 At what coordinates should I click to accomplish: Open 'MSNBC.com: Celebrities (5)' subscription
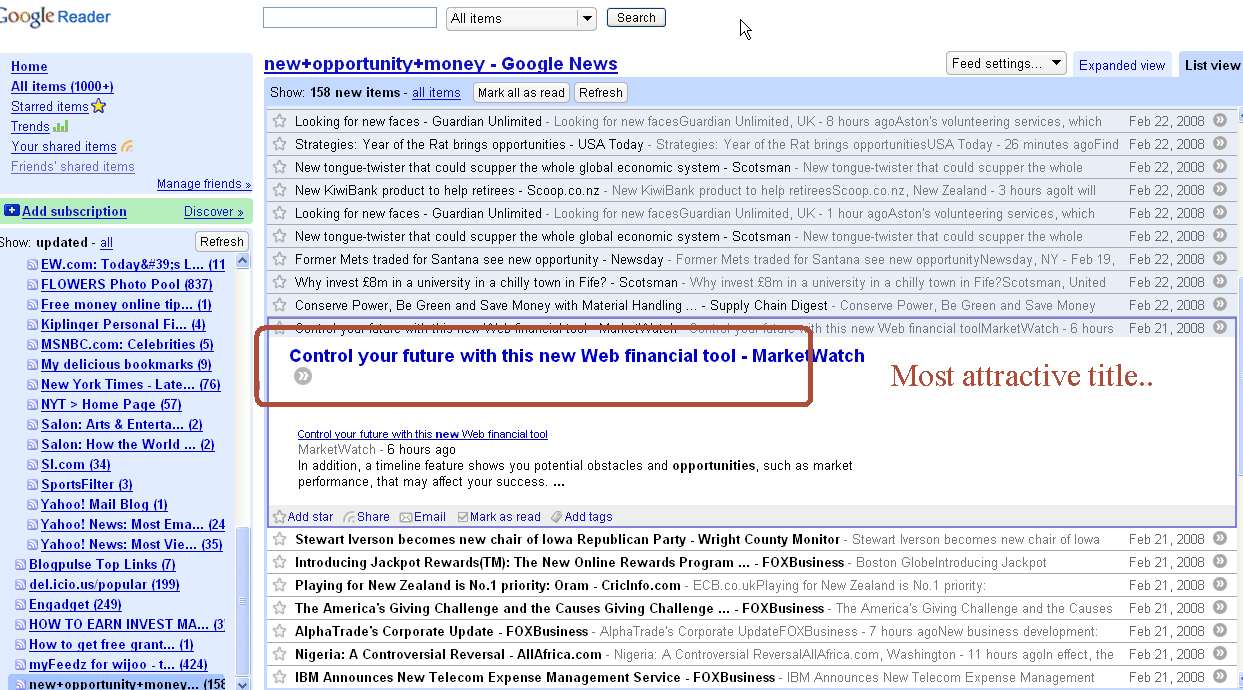[x=127, y=344]
